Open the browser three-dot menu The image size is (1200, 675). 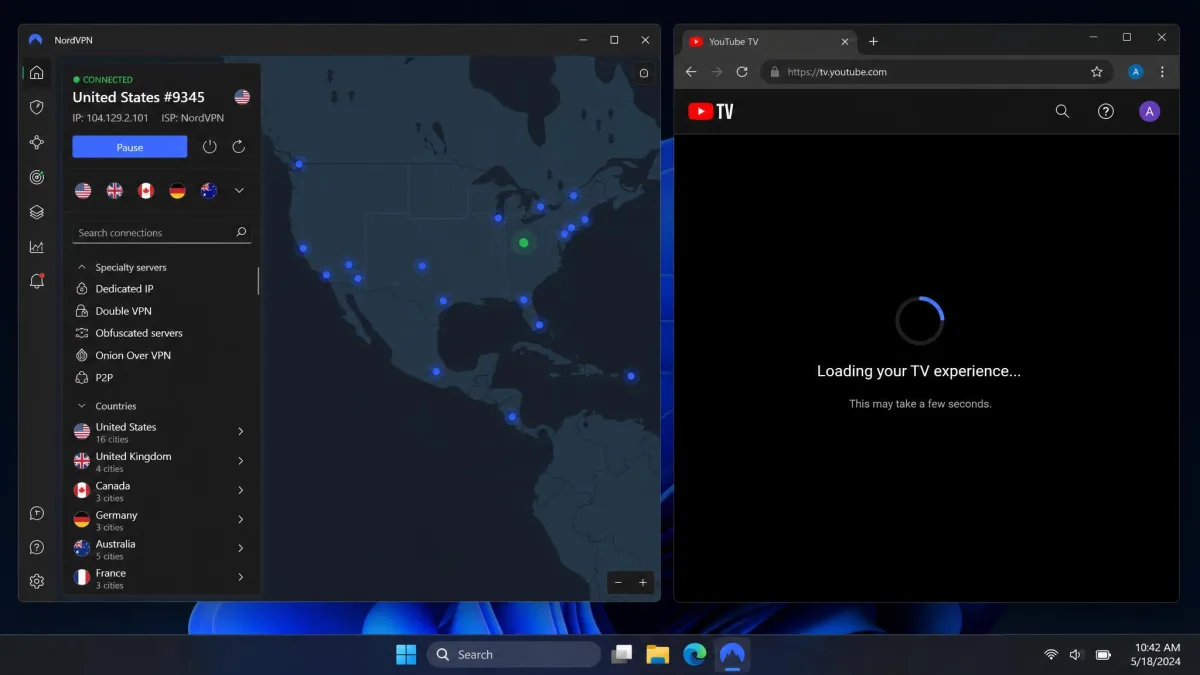coord(1162,72)
